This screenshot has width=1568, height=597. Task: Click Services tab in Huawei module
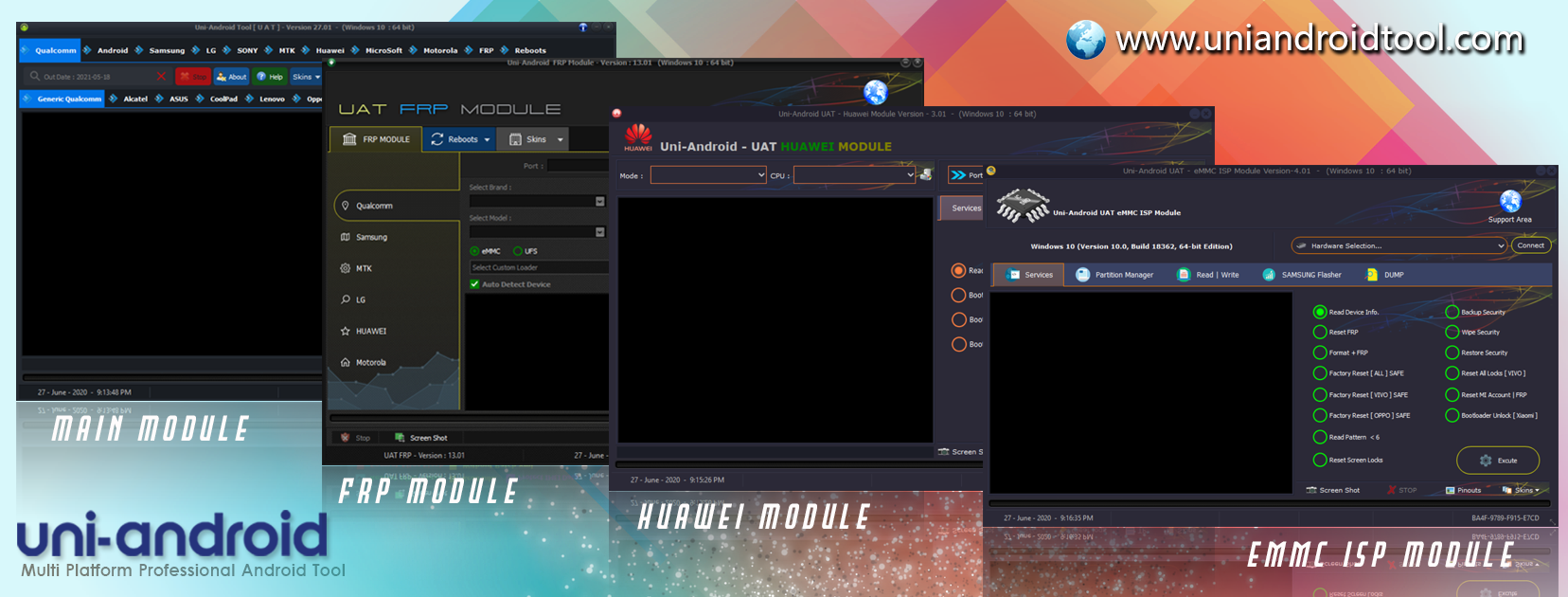point(962,208)
